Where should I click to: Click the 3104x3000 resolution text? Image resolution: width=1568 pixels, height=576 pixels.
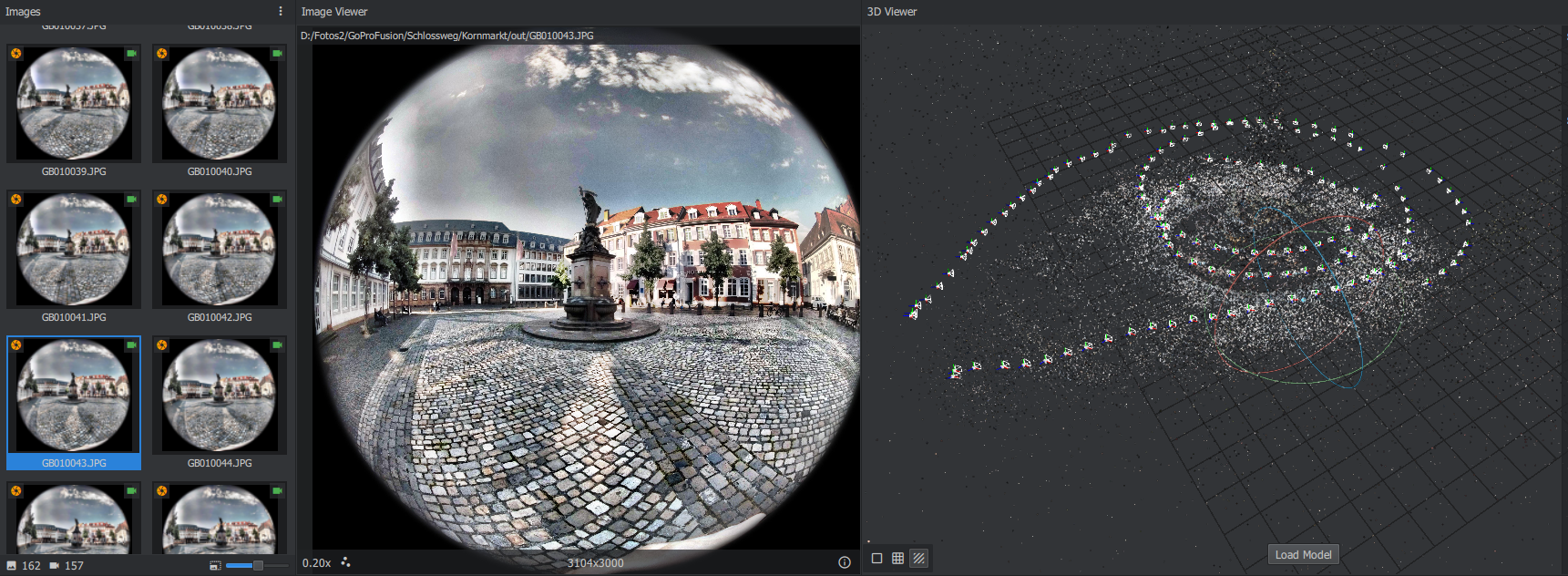tap(596, 563)
